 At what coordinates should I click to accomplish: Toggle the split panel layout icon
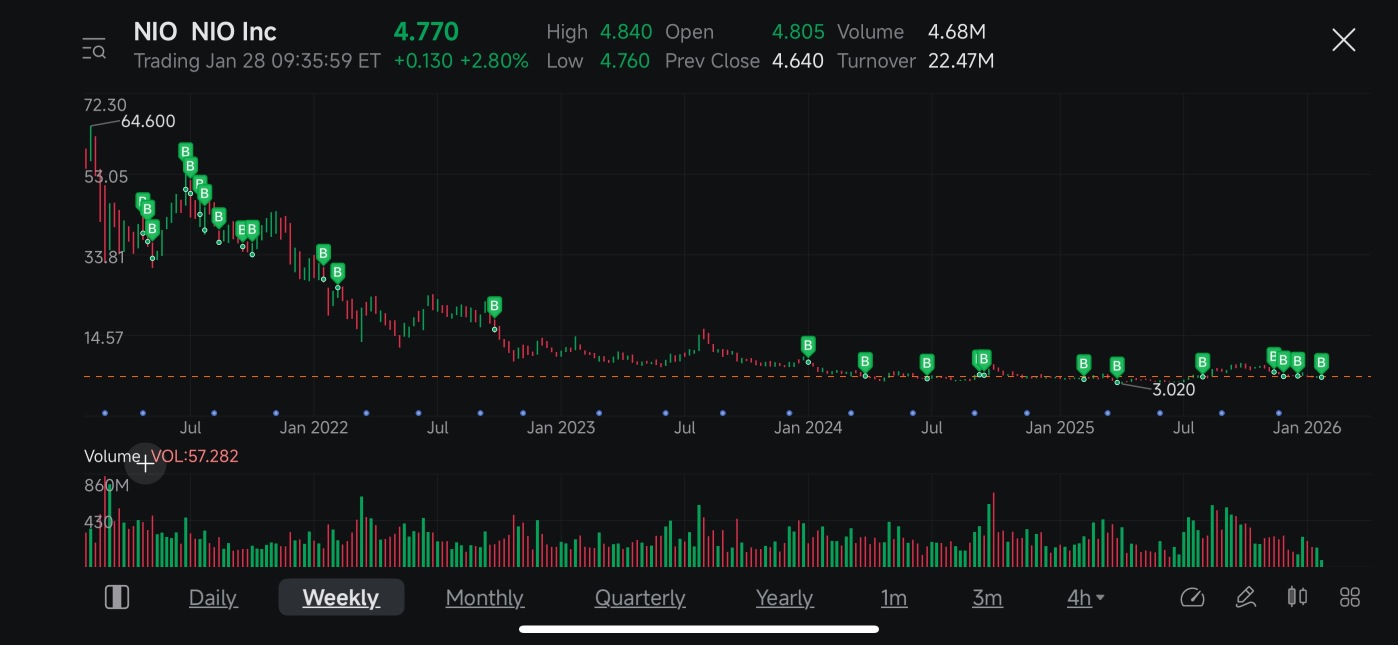point(117,597)
